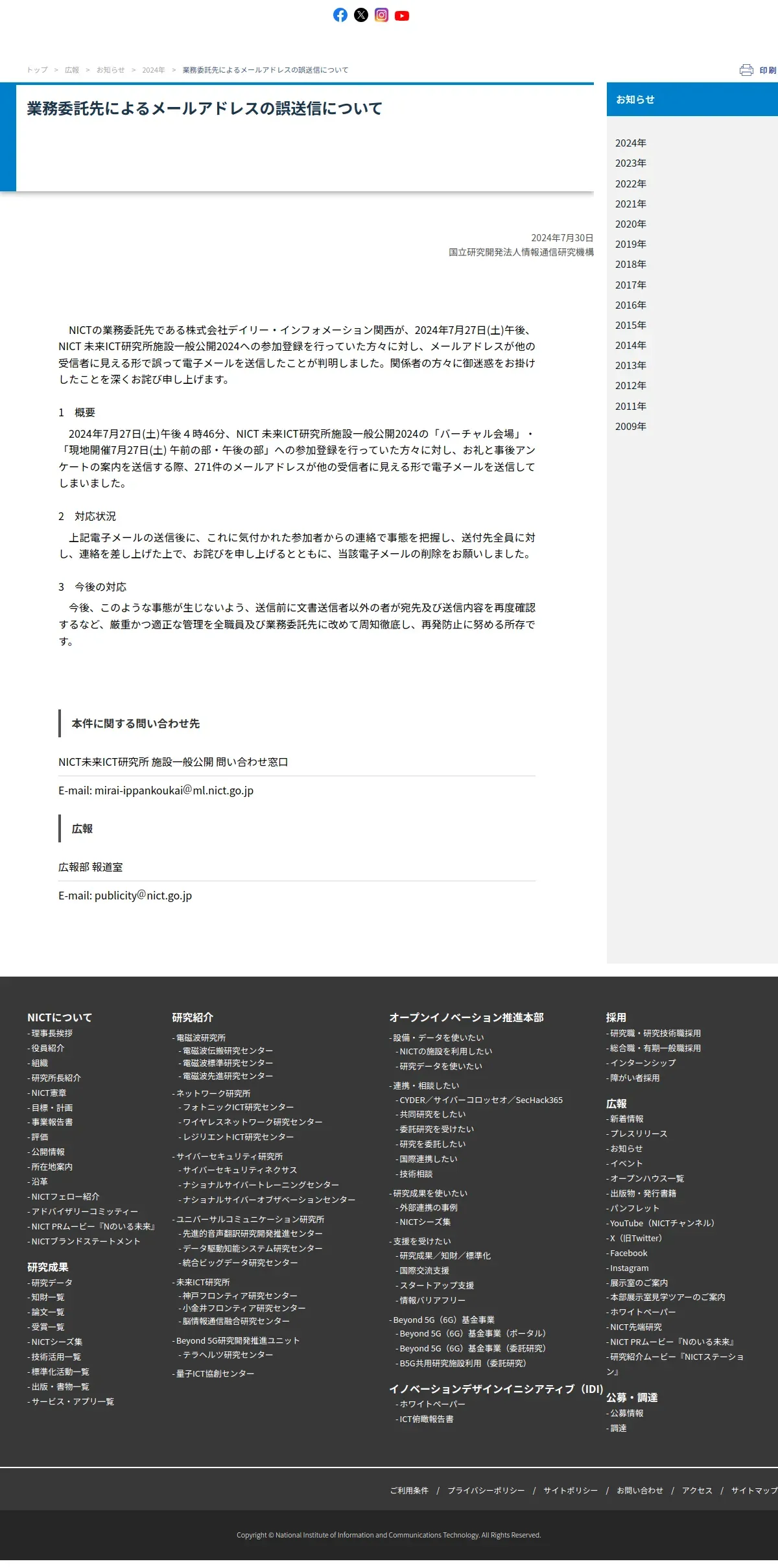This screenshot has width=778, height=1568.
Task: Open テラヘルツ研究センター footer link
Action: [x=228, y=1355]
